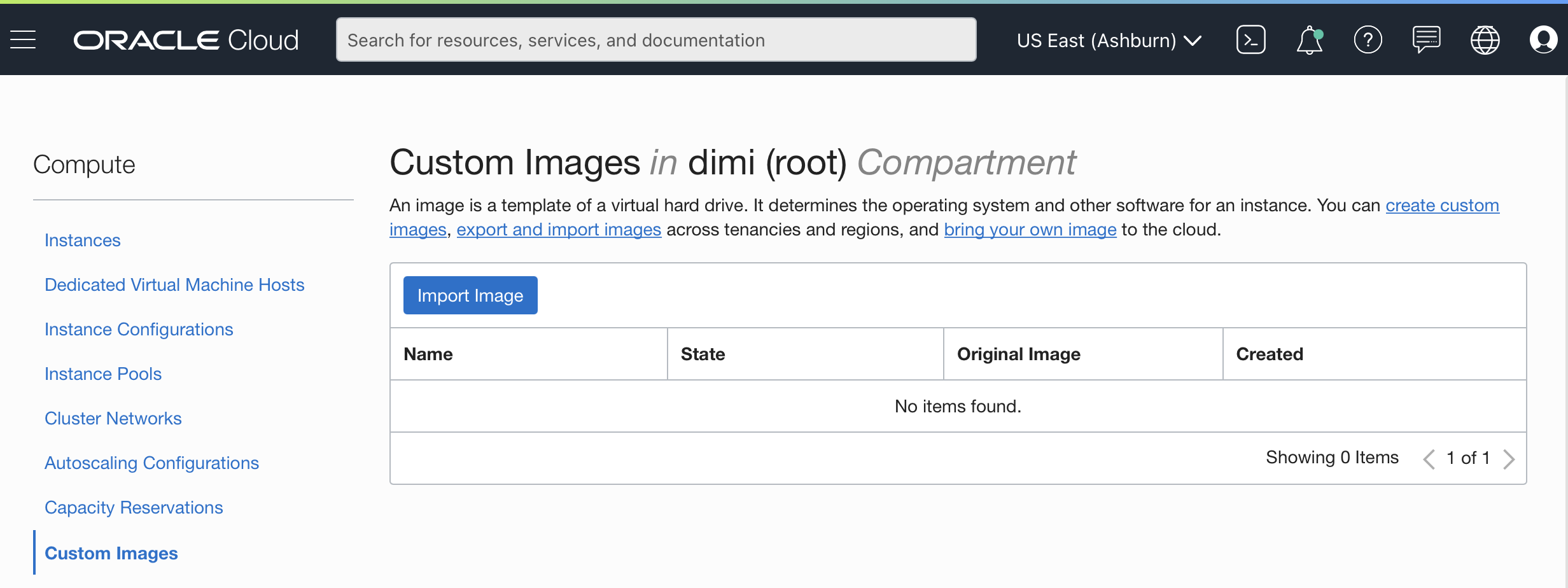The image size is (1568, 588).
Task: Open Instances in the Compute sidebar
Action: [83, 241]
